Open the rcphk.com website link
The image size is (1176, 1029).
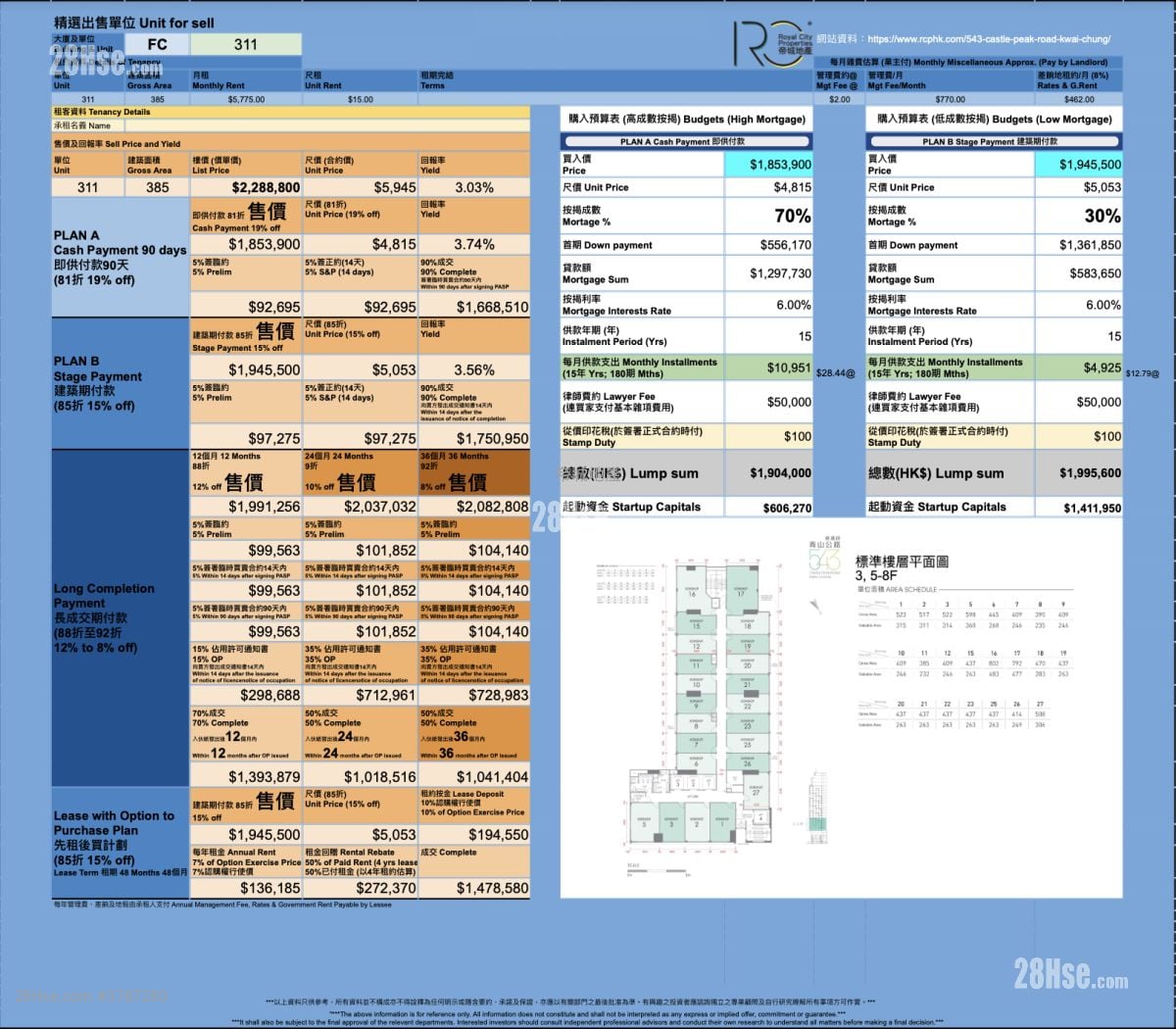click(x=988, y=39)
